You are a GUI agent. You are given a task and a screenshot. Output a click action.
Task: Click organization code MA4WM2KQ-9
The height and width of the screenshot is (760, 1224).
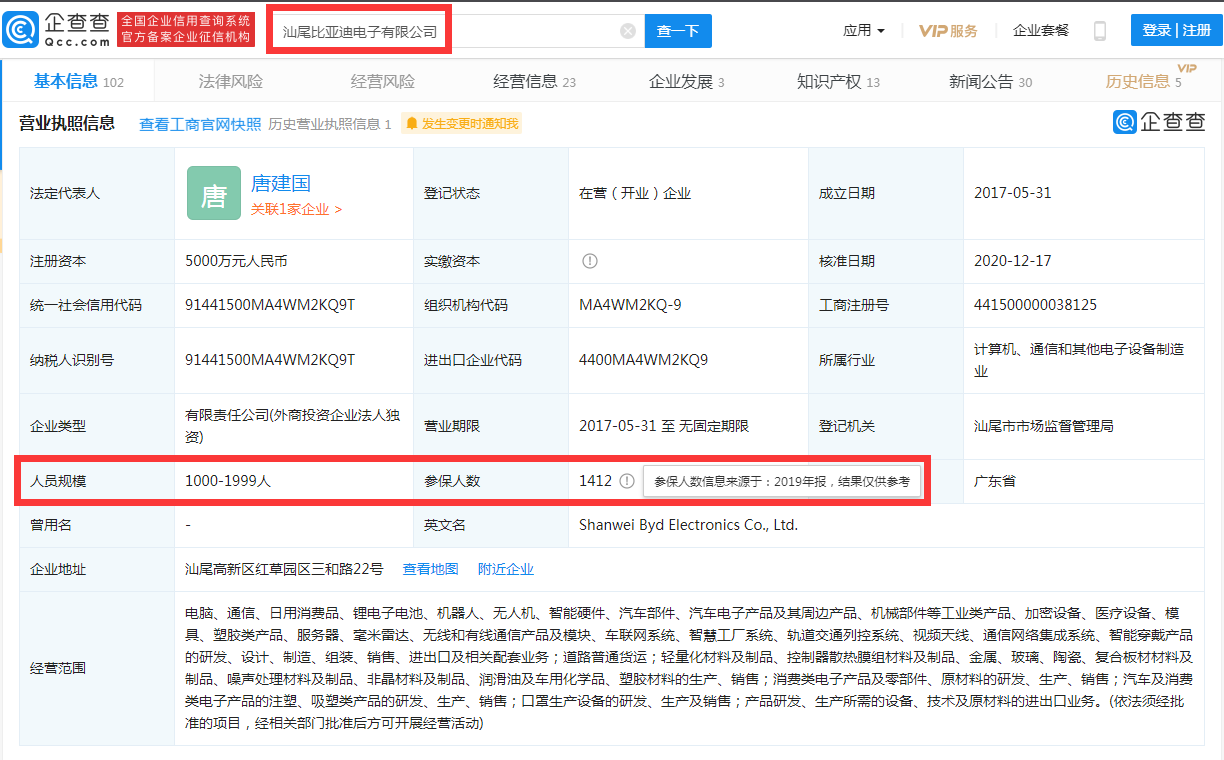point(630,305)
